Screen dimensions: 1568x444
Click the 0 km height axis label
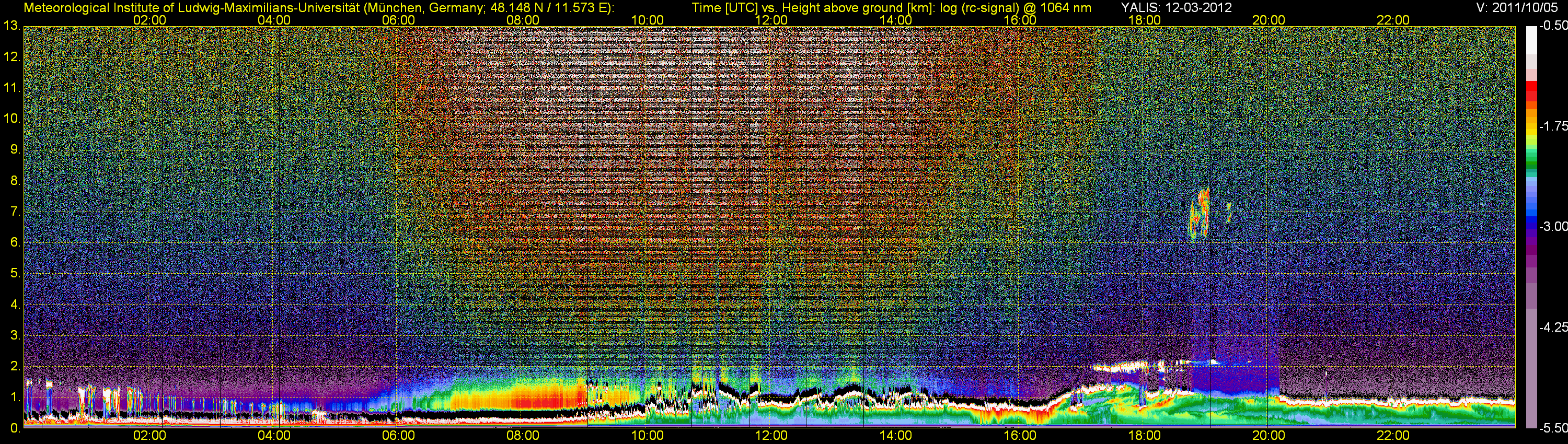(x=15, y=428)
